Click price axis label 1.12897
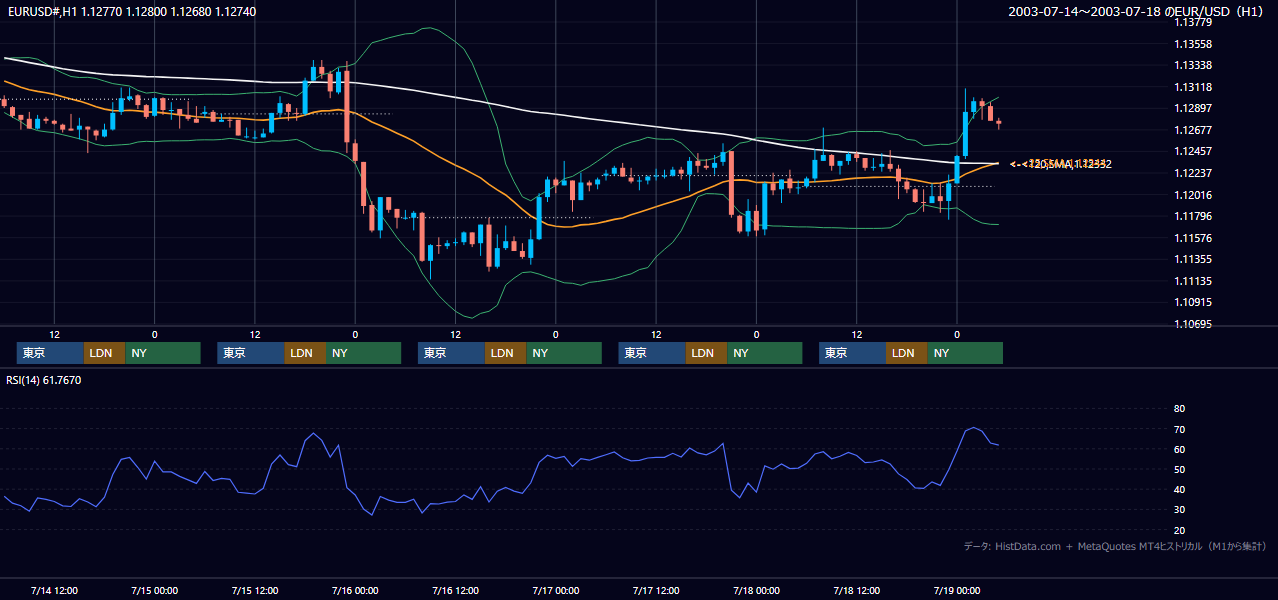The height and width of the screenshot is (600, 1278). pos(1193,108)
